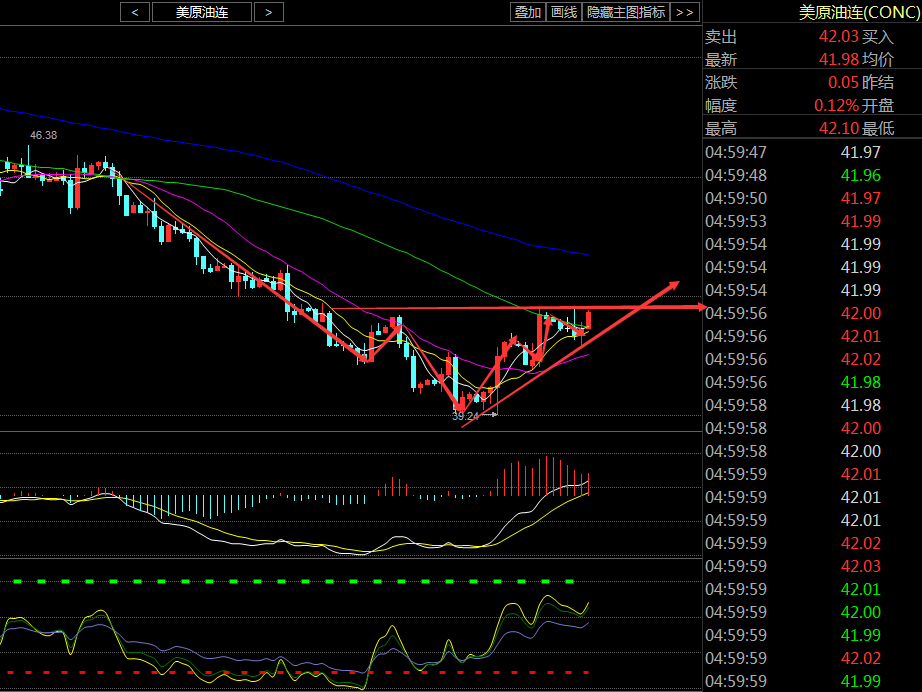
Task: Select the 卖出 sell price row
Action: click(721, 36)
